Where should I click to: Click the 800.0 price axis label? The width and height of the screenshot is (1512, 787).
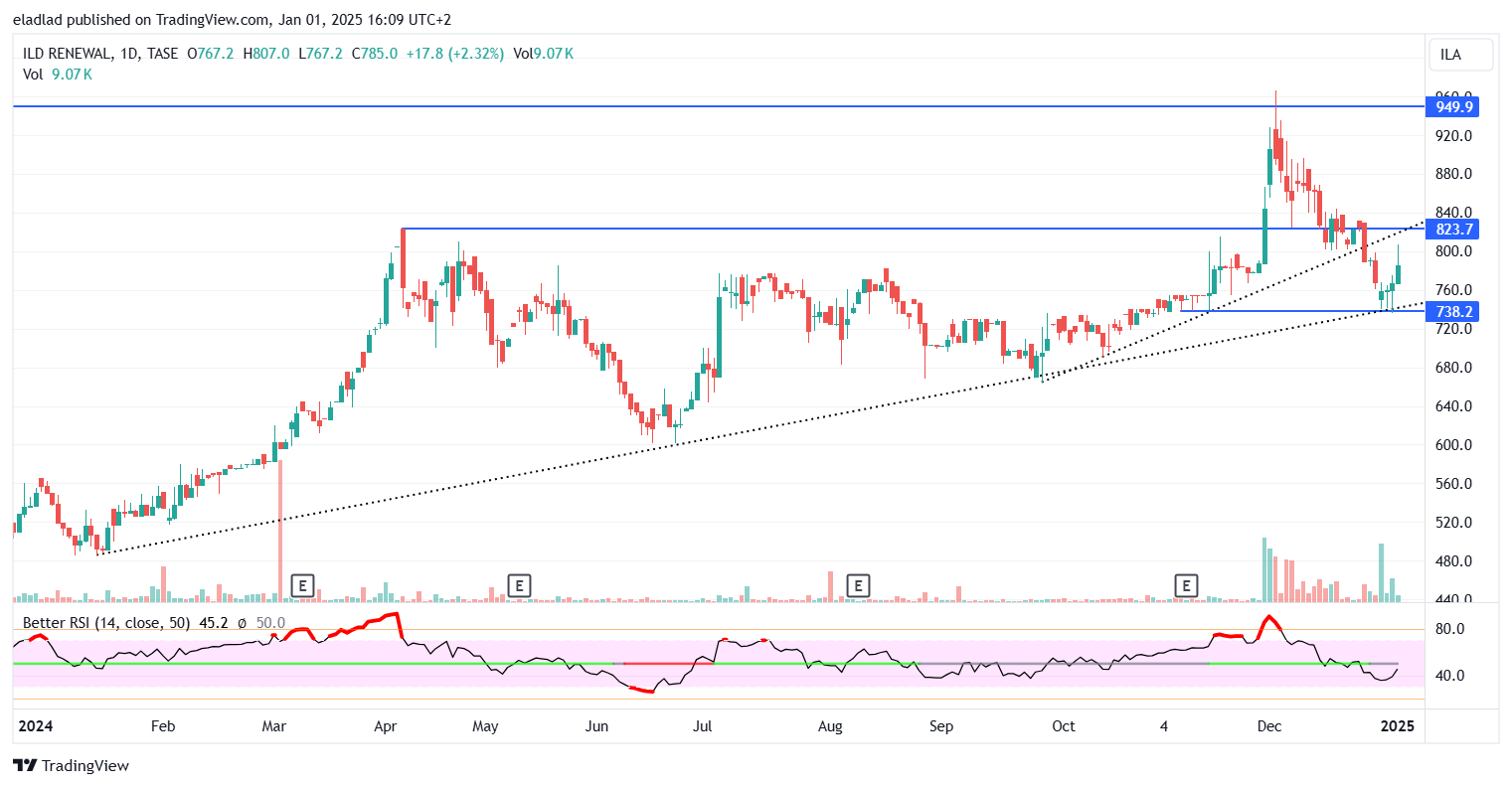tap(1453, 252)
